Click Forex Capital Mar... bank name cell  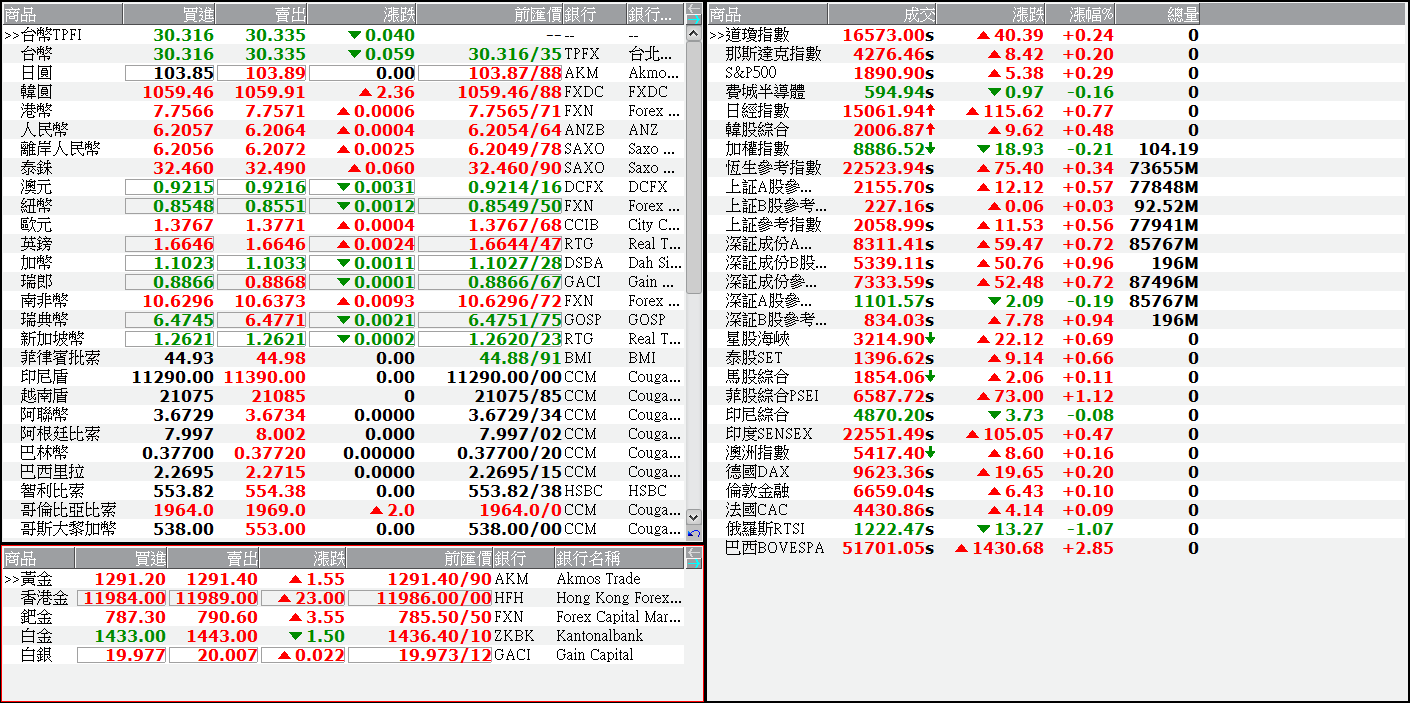click(619, 617)
